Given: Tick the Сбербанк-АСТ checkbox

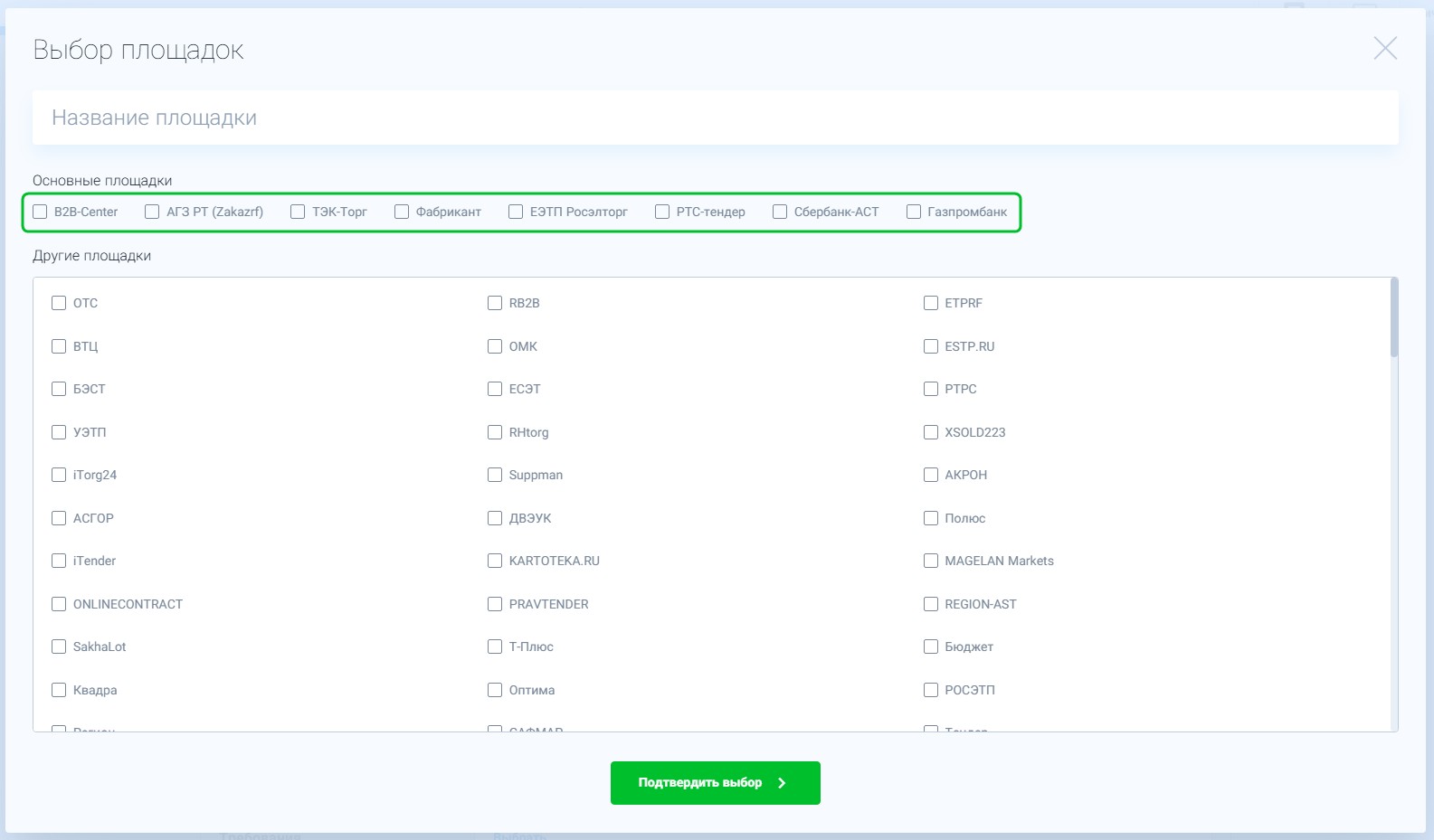Looking at the screenshot, I should [x=780, y=212].
